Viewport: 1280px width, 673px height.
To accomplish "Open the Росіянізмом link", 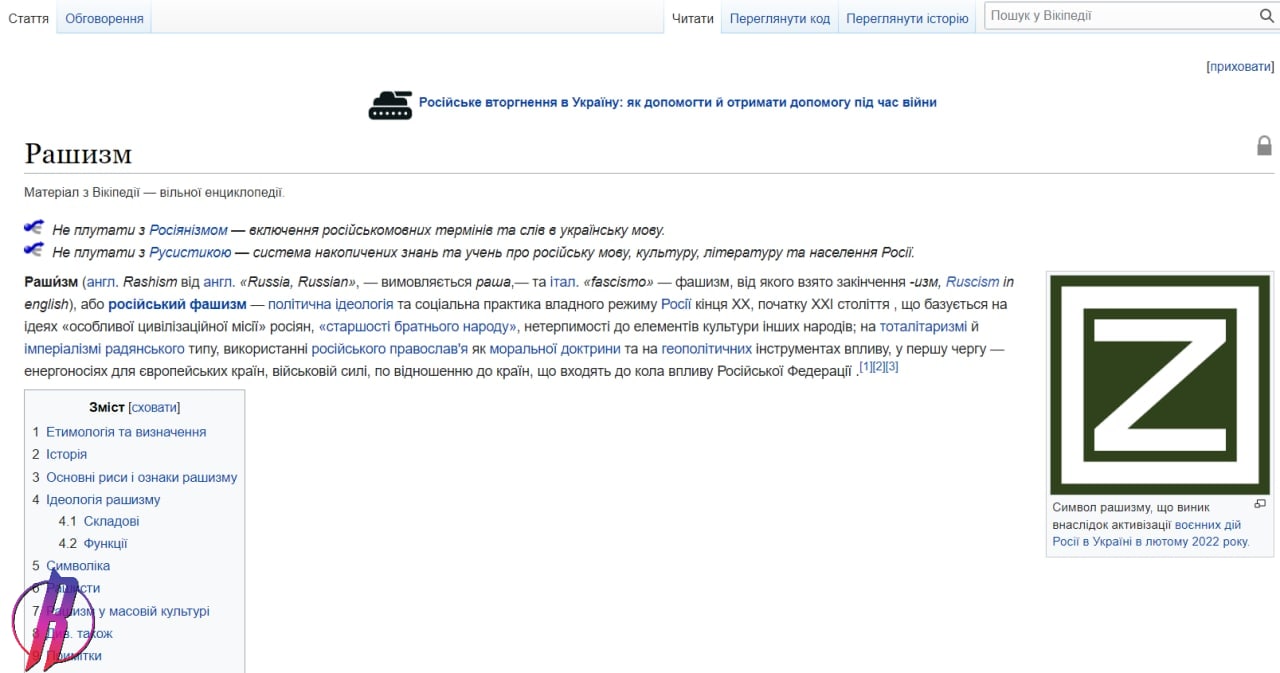I will coord(188,229).
